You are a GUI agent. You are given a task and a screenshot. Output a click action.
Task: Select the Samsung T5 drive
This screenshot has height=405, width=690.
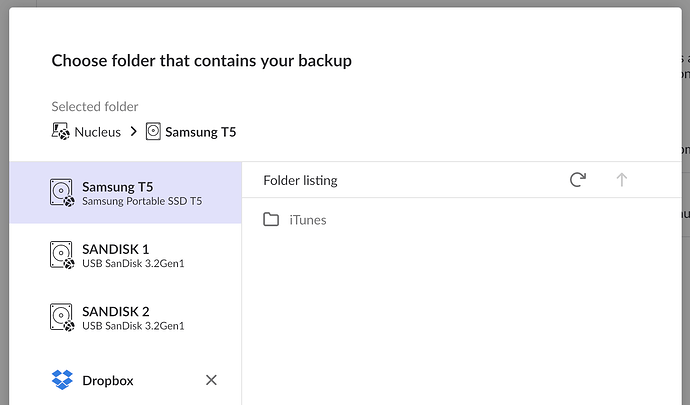(x=125, y=192)
